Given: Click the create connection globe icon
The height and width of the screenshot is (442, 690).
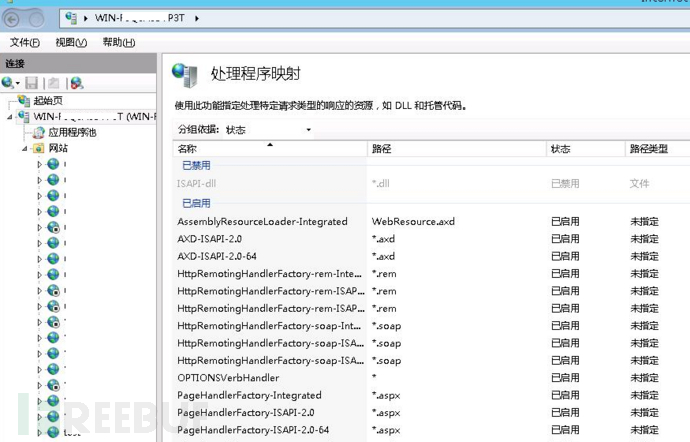Looking at the screenshot, I should (x=7, y=82).
